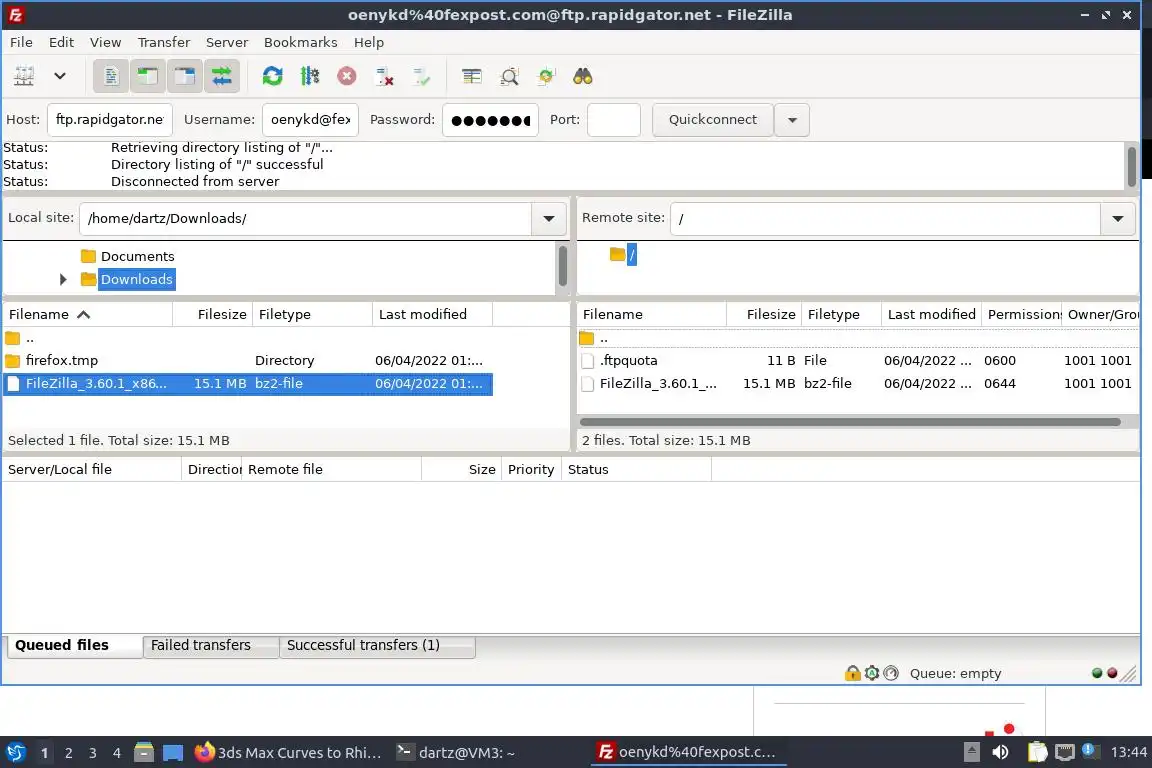This screenshot has height=768, width=1152.
Task: Open file manager launcher in taskbar
Action: 144,753
